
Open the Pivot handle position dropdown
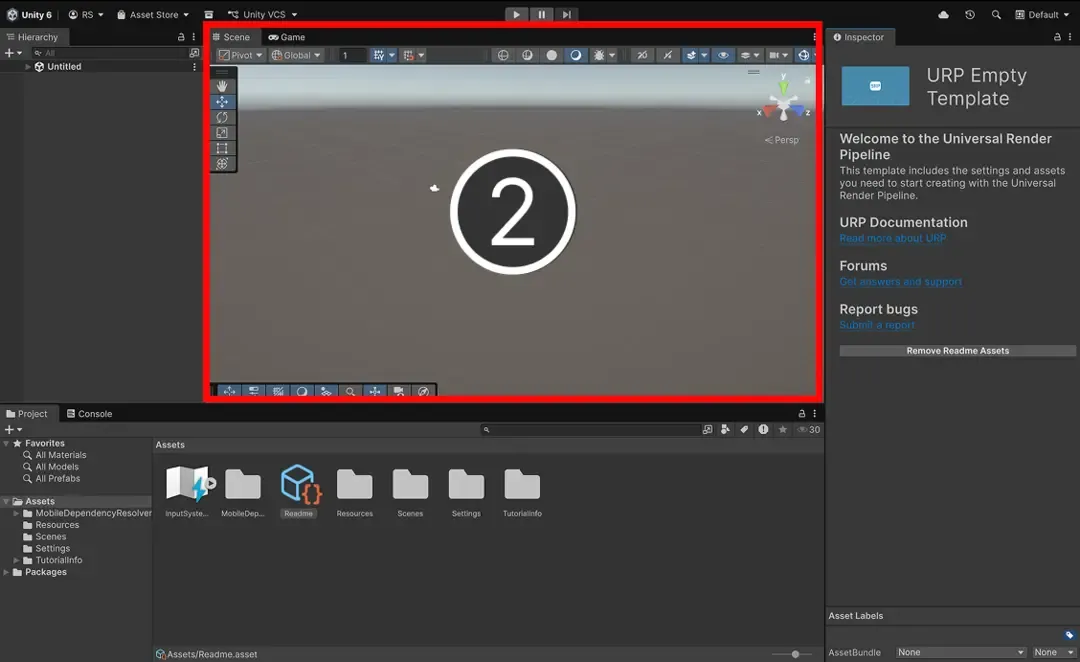[x=241, y=55]
